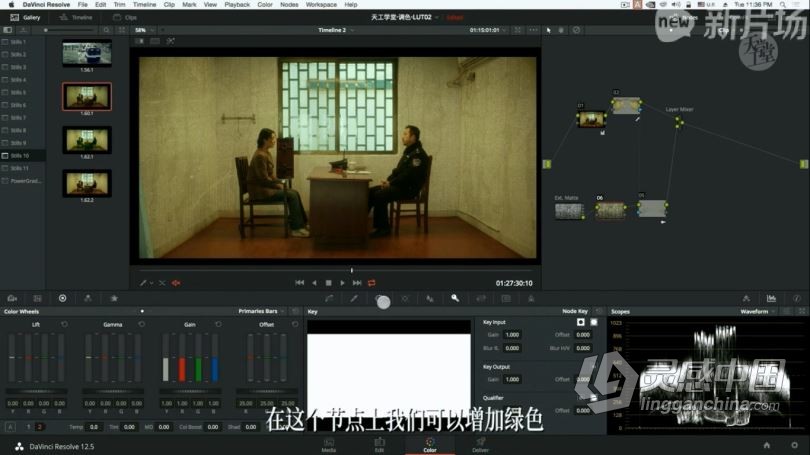The width and height of the screenshot is (810, 455).
Task: Open the Timeline 2 name dropdown
Action: pyautogui.click(x=336, y=30)
